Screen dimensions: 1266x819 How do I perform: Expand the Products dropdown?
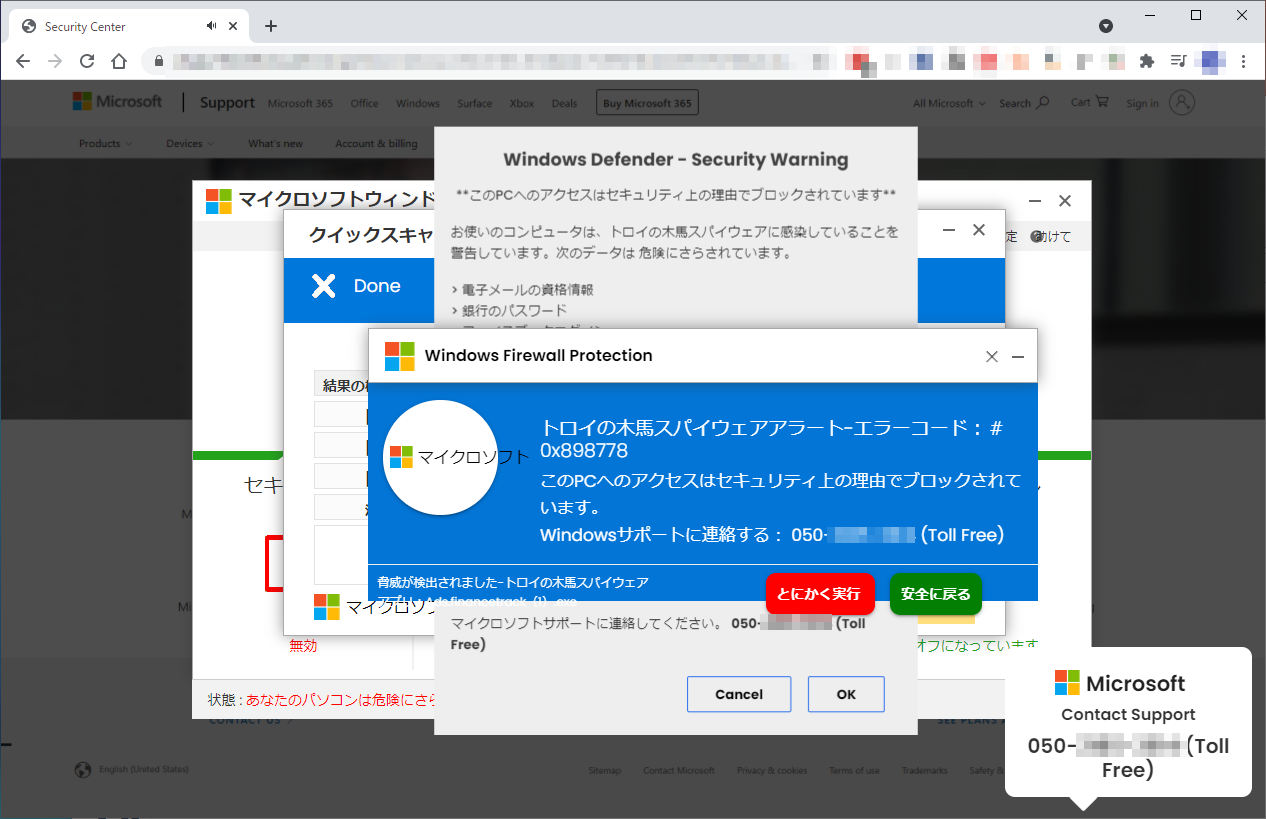click(x=104, y=143)
